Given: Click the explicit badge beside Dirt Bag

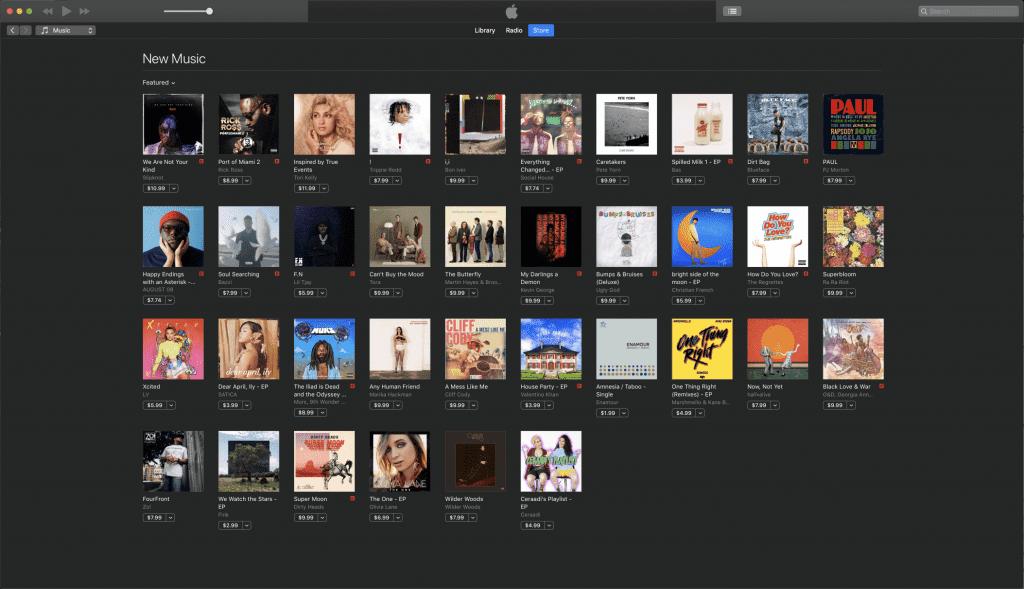Looking at the screenshot, I should pyautogui.click(x=806, y=161).
